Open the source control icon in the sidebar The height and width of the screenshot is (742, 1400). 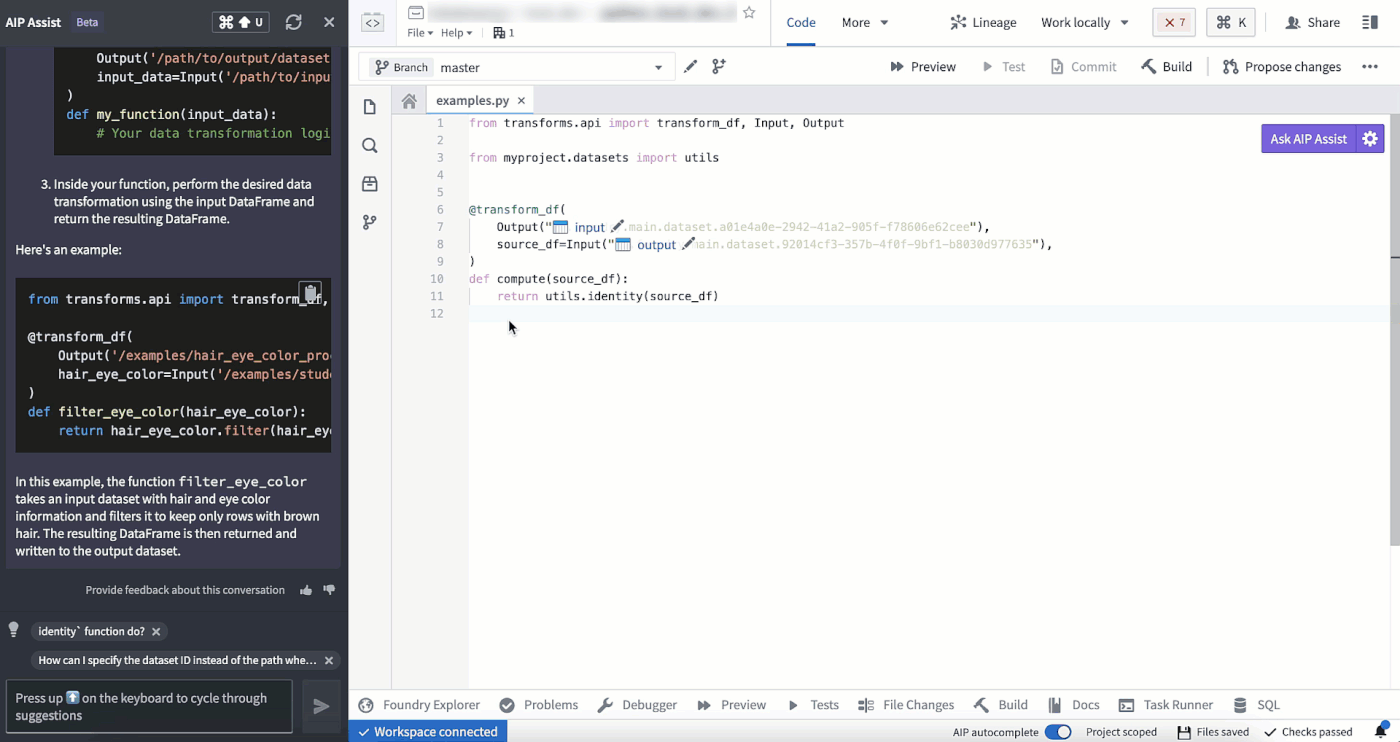(x=370, y=222)
